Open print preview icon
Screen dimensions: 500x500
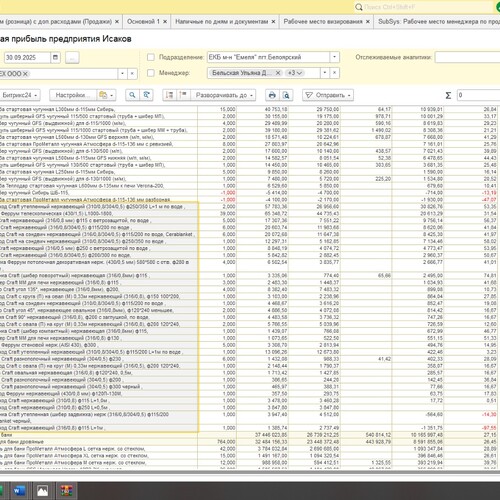click(286, 95)
